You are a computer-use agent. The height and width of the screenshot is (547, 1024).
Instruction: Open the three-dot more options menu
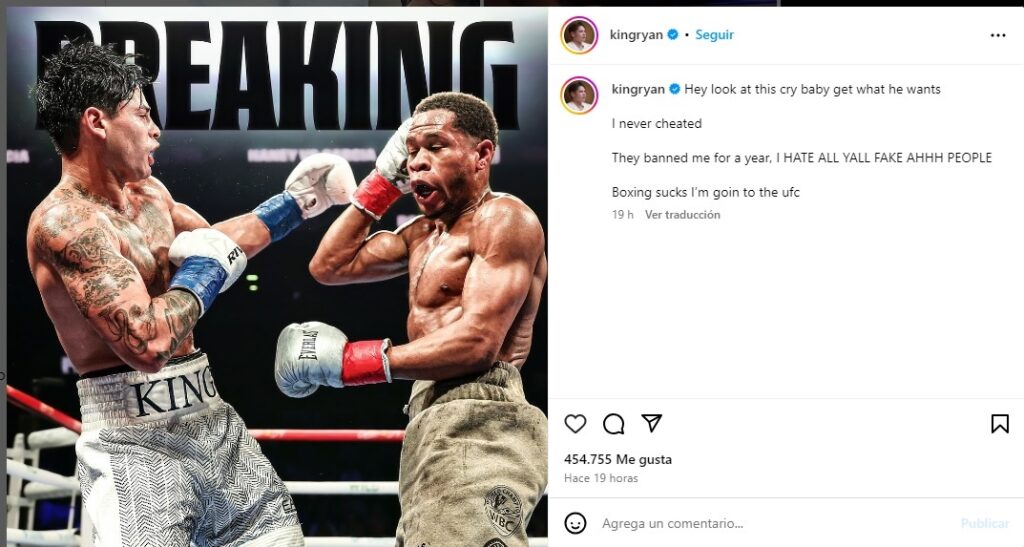(x=998, y=35)
